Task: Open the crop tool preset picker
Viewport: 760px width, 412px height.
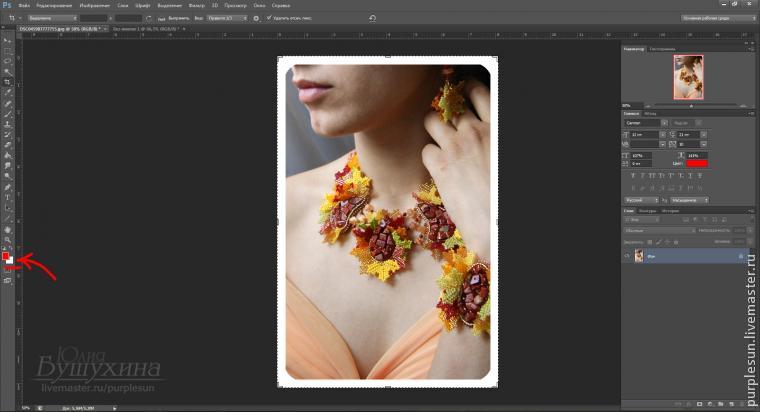Action: point(15,18)
